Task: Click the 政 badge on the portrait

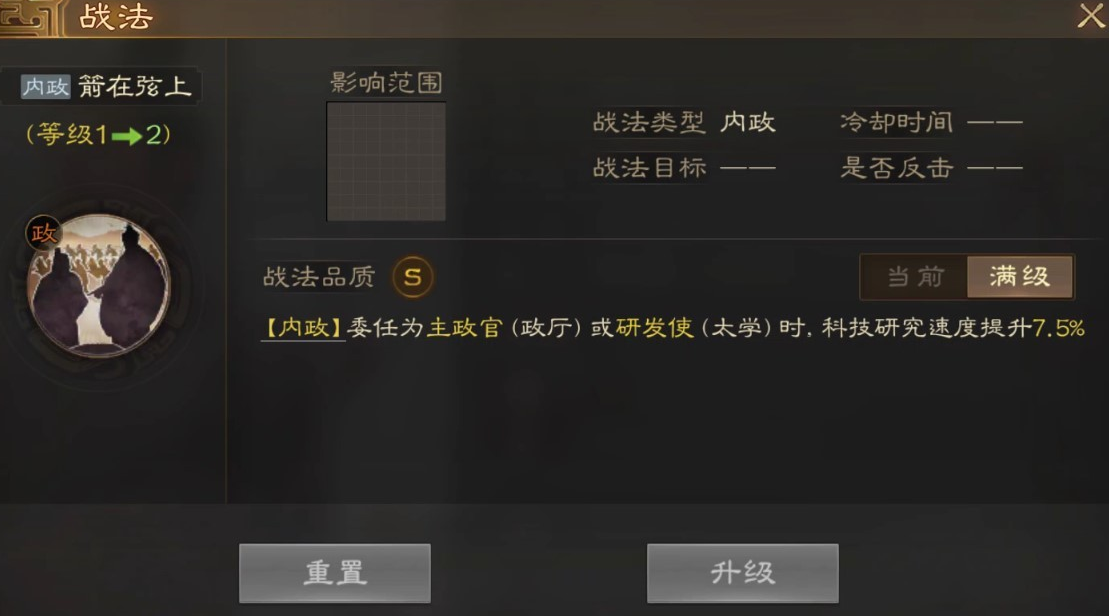Action: point(43,233)
